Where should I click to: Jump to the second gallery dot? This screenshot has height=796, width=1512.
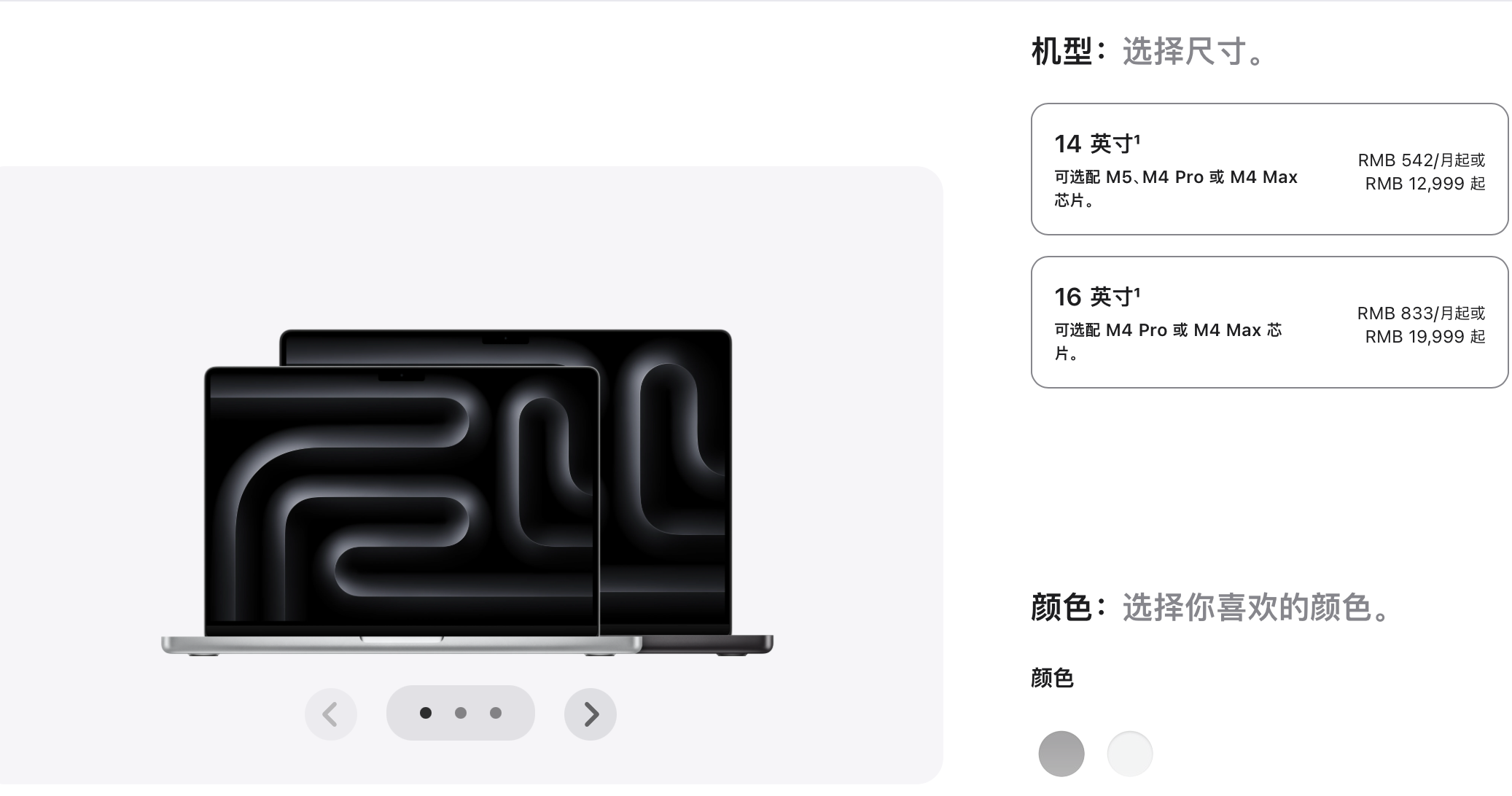click(x=461, y=713)
